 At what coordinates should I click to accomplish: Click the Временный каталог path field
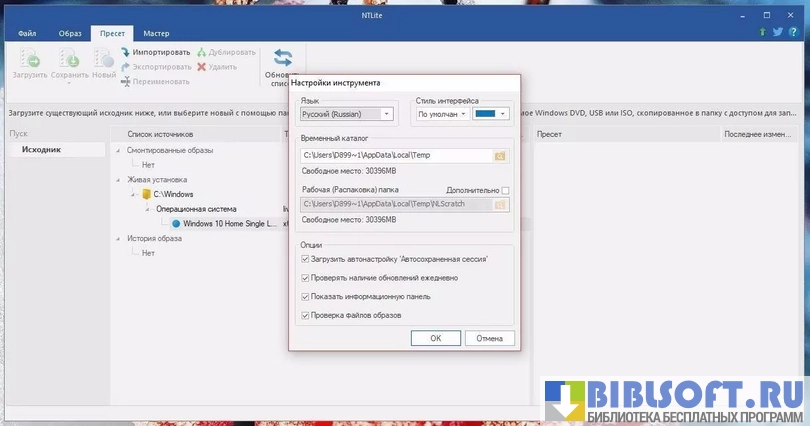pyautogui.click(x=396, y=155)
